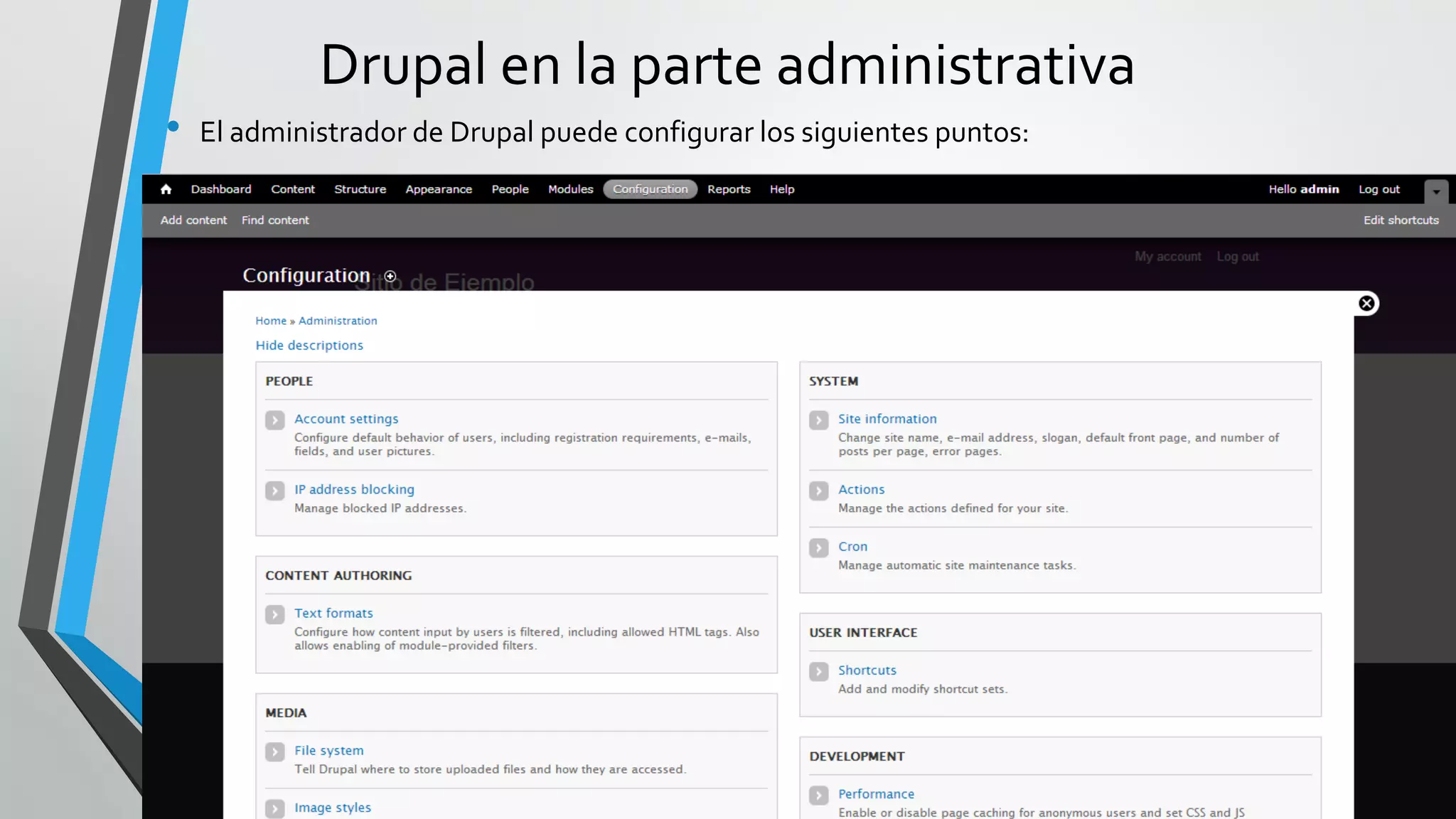1456x819 pixels.
Task: Open the Help menu
Action: click(x=782, y=189)
